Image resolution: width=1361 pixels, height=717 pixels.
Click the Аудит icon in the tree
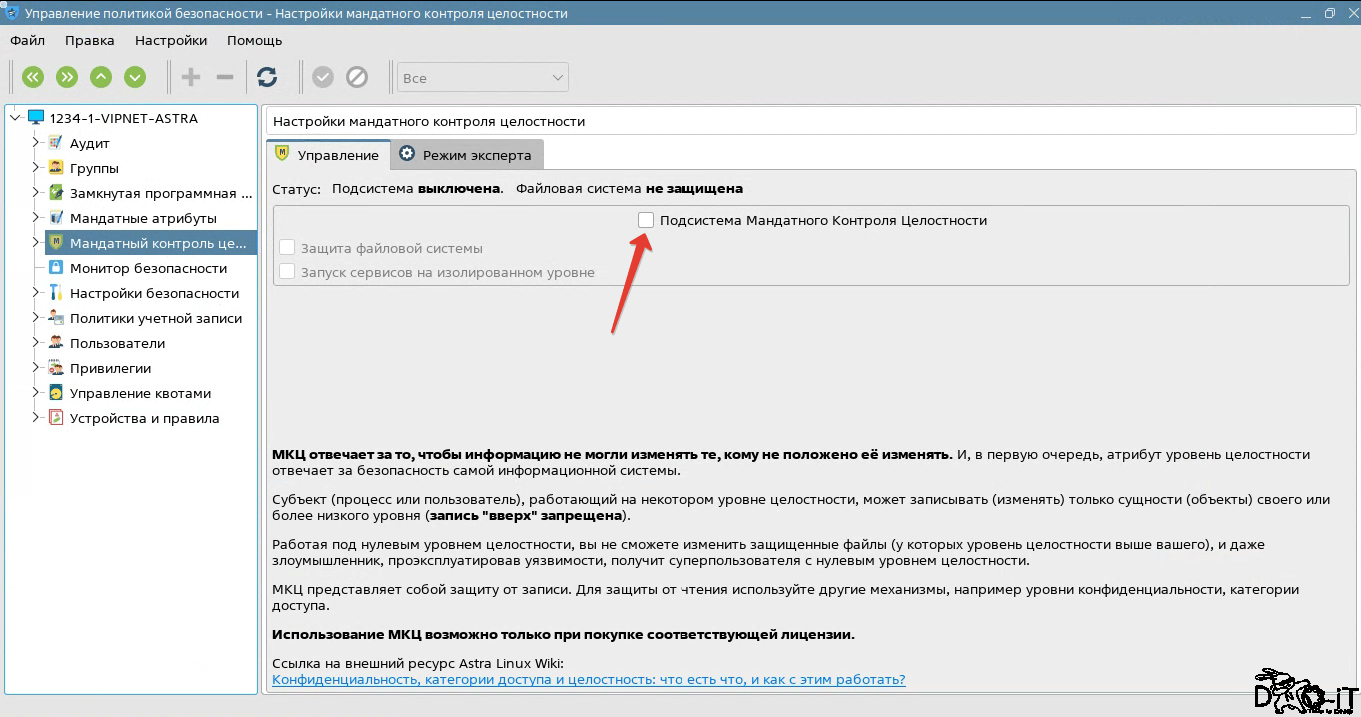coord(56,143)
